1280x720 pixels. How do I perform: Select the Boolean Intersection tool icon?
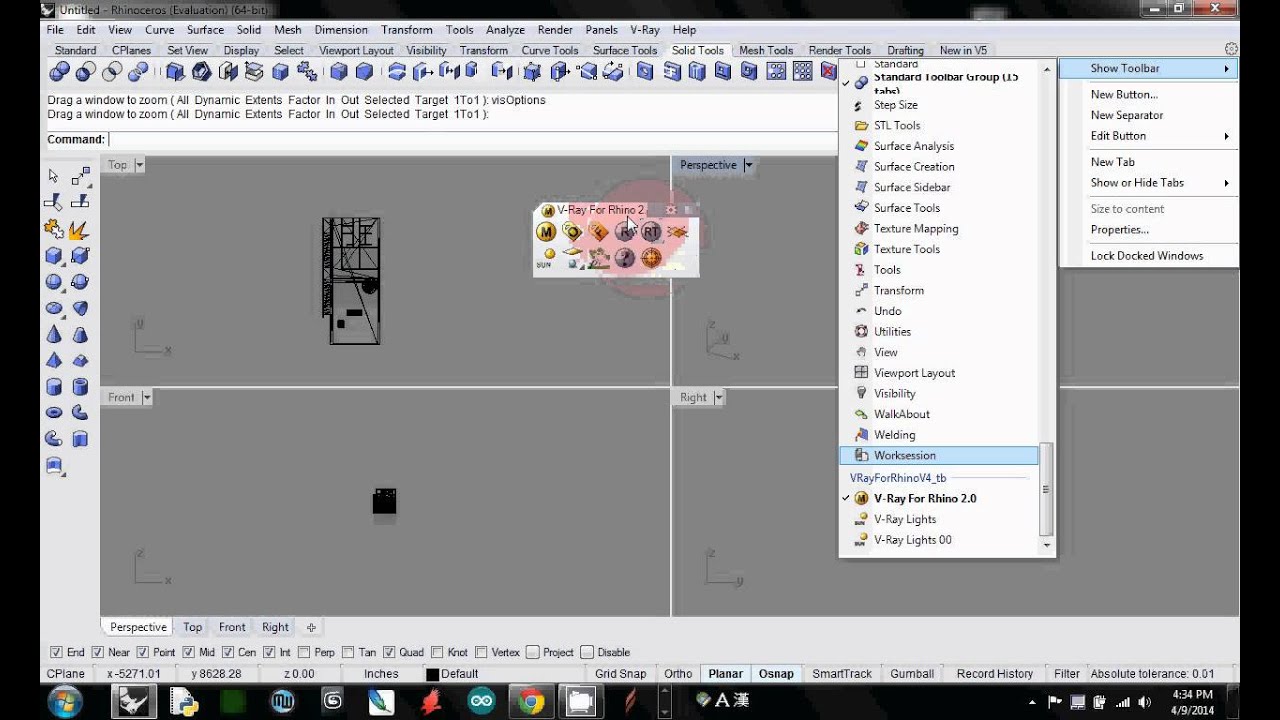[112, 72]
